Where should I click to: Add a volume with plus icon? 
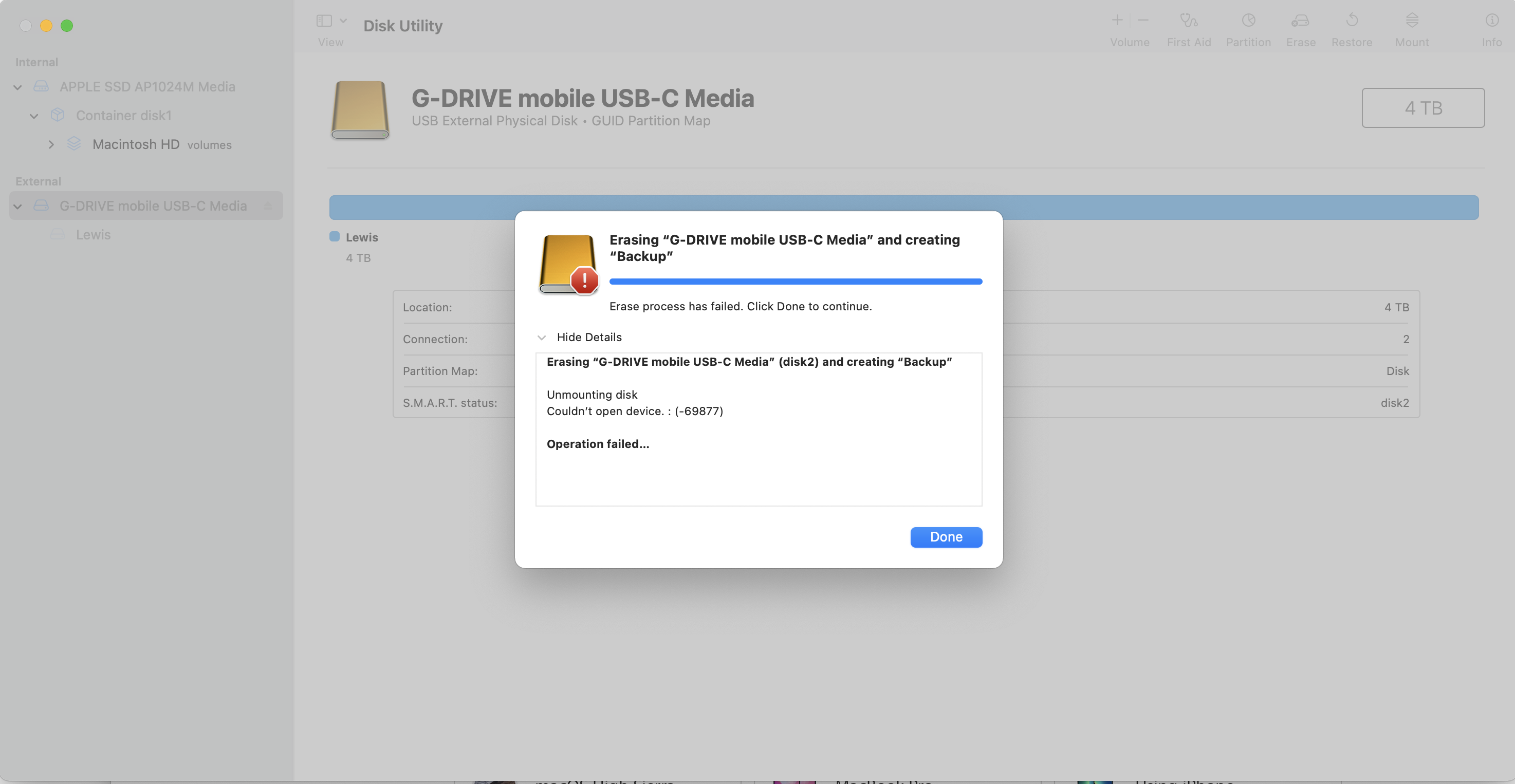pyautogui.click(x=1117, y=21)
